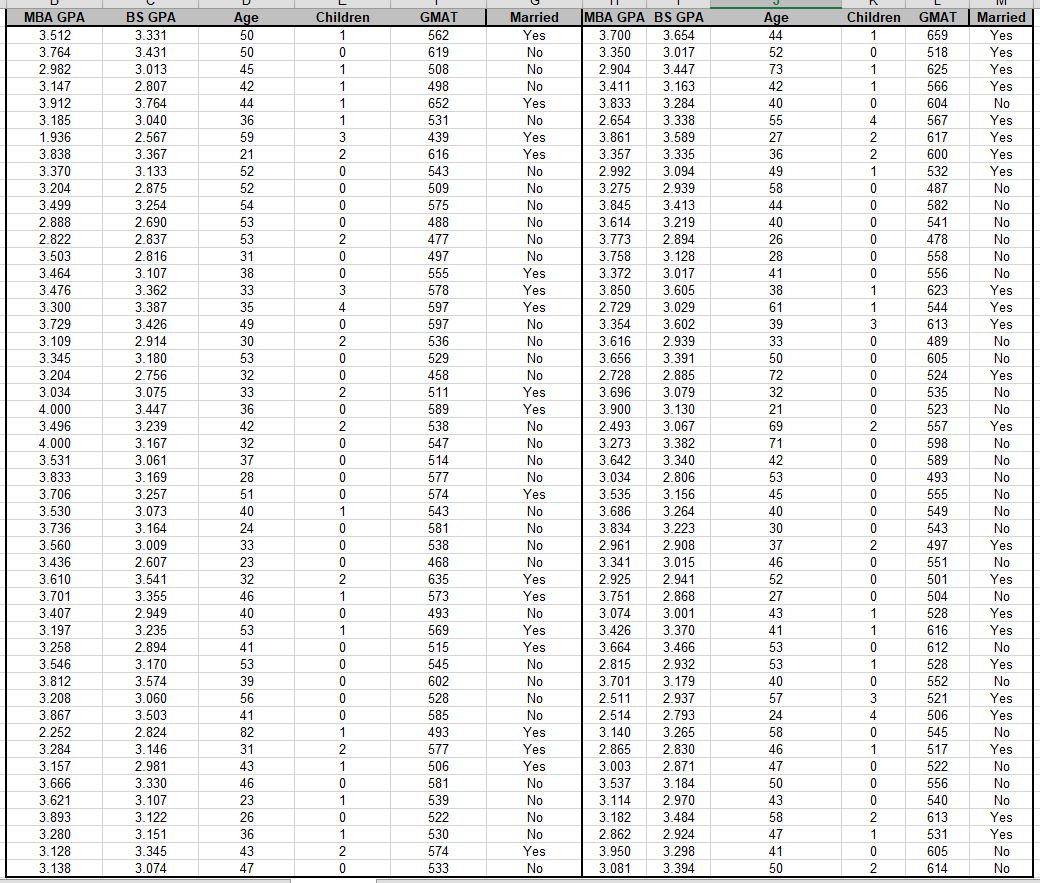
Task: Click the GMAT score 562
Action: click(x=438, y=35)
